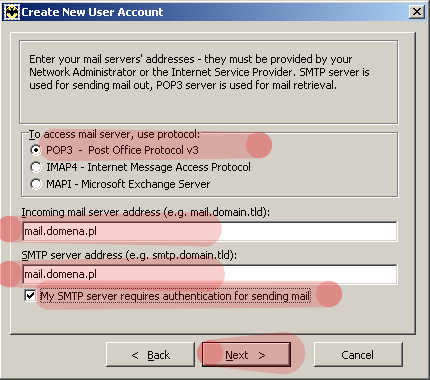This screenshot has height=380, width=430.
Task: Cancel the new account wizard
Action: tap(358, 355)
